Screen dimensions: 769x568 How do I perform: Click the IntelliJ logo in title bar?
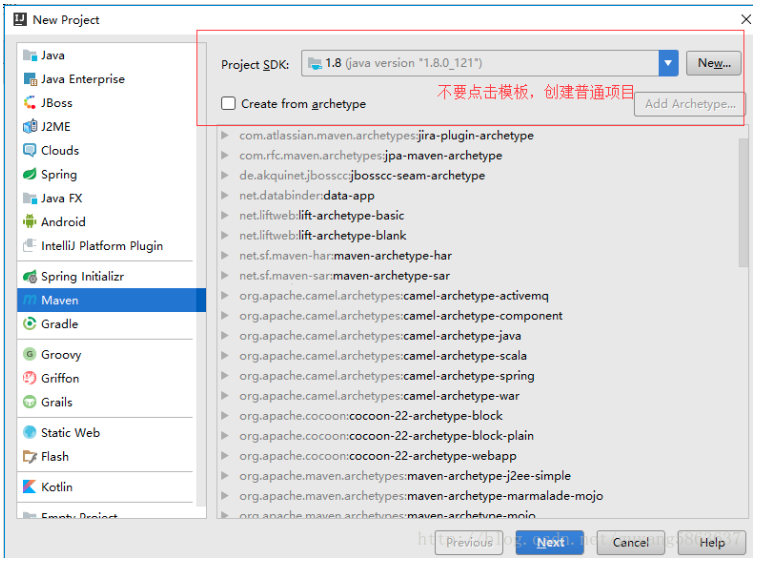(20, 20)
